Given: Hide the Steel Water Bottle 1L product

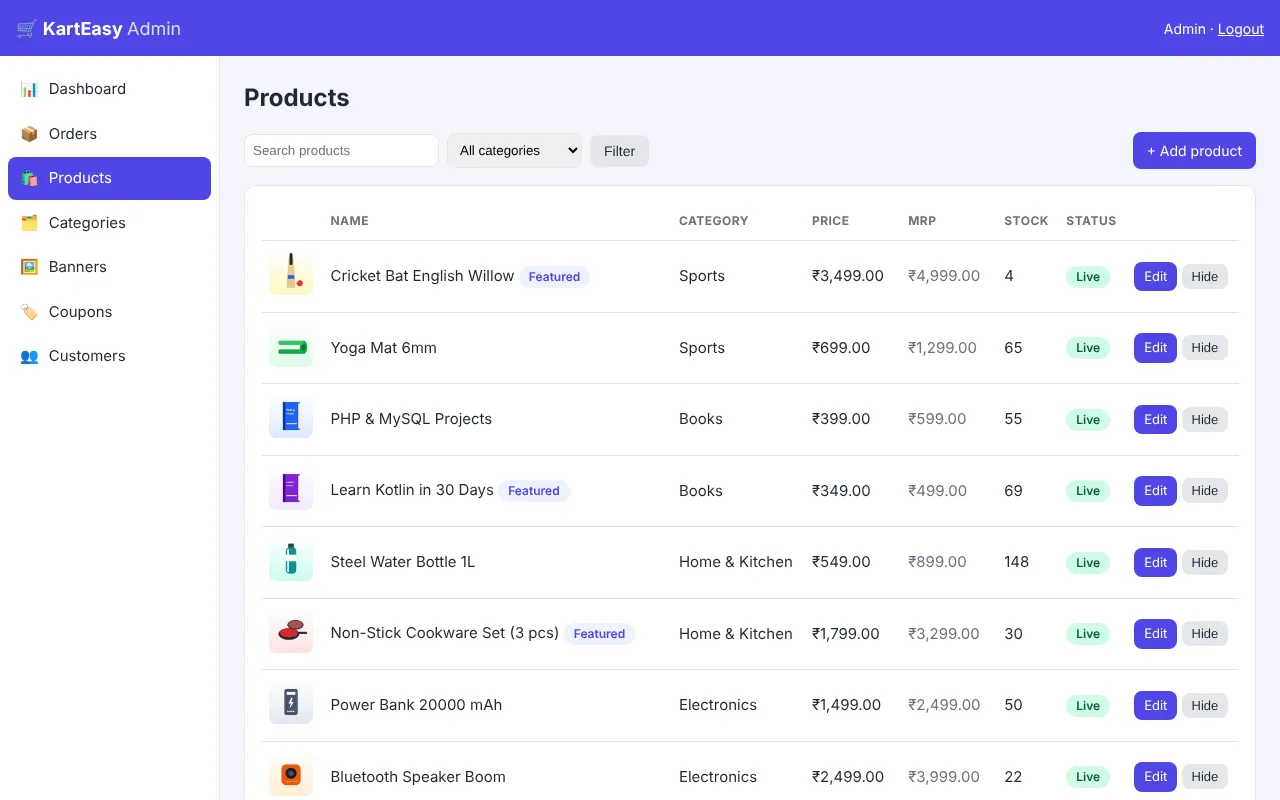Looking at the screenshot, I should click(x=1205, y=563).
